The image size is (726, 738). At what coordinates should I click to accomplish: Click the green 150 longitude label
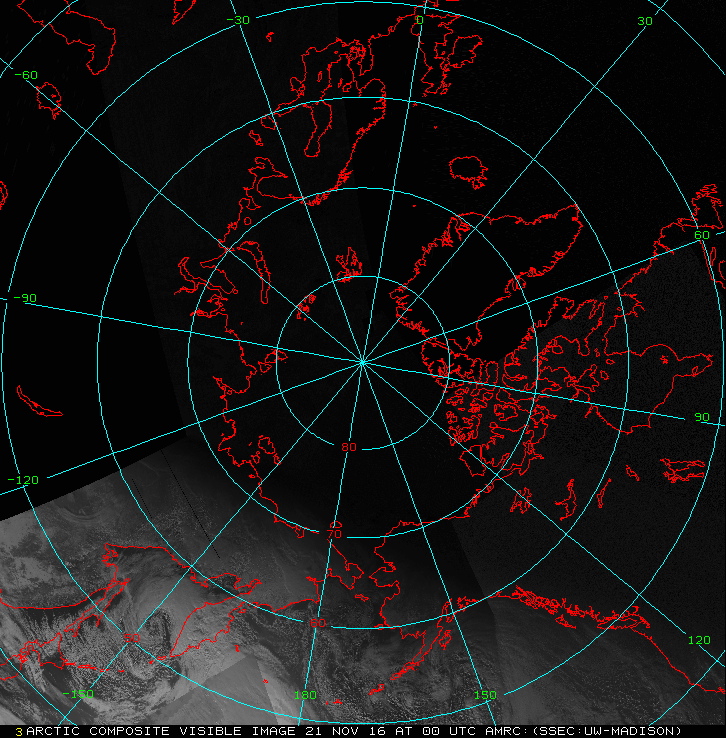(x=485, y=695)
